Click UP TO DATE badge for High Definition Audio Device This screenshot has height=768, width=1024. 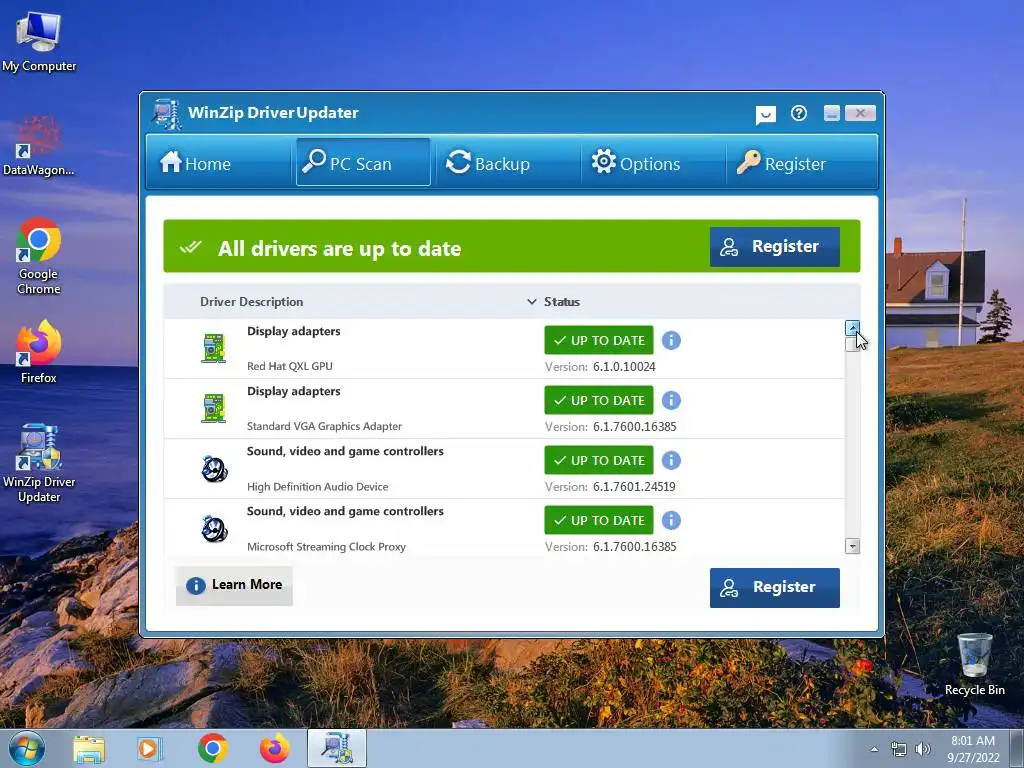[x=599, y=460]
